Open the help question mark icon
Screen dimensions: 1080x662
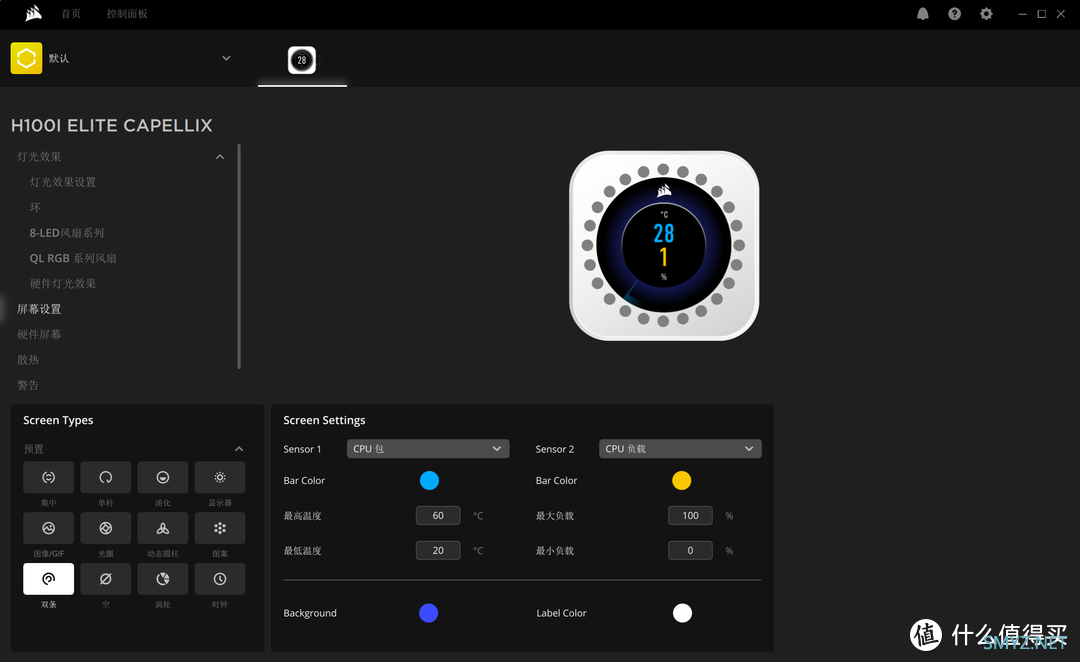click(955, 14)
